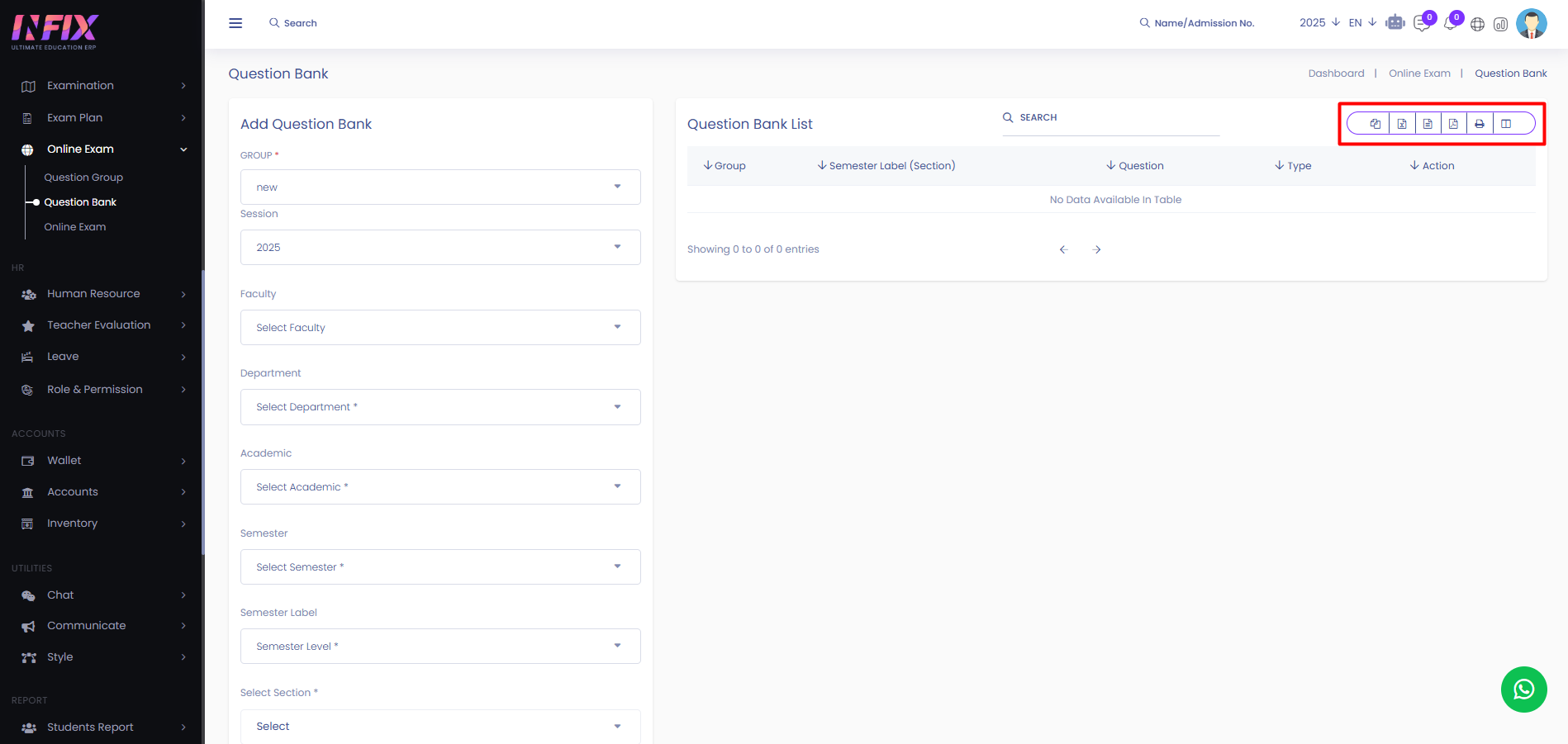Focus the top-left Search field
The image size is (1568, 744).
pos(300,23)
